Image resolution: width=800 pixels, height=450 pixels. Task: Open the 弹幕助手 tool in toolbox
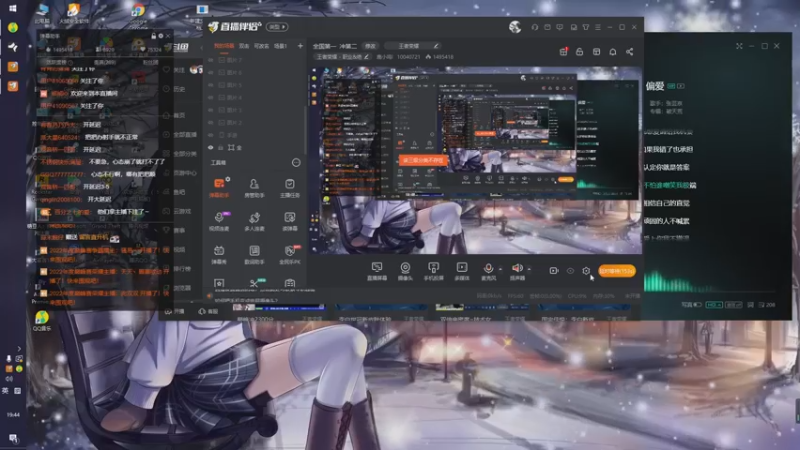[219, 187]
